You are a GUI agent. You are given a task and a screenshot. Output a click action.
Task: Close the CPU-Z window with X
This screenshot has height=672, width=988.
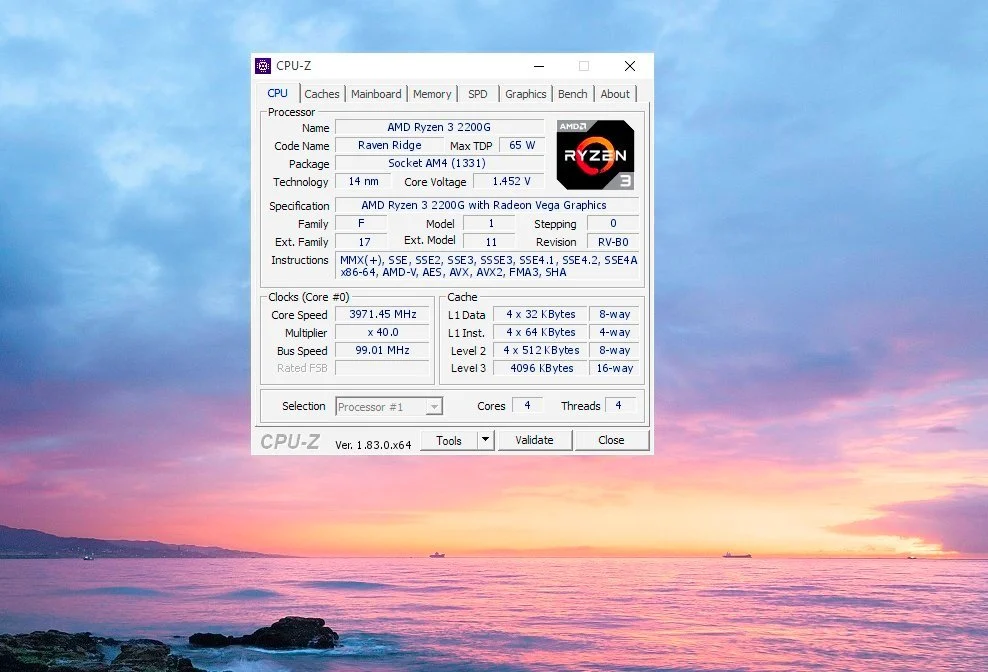click(629, 66)
